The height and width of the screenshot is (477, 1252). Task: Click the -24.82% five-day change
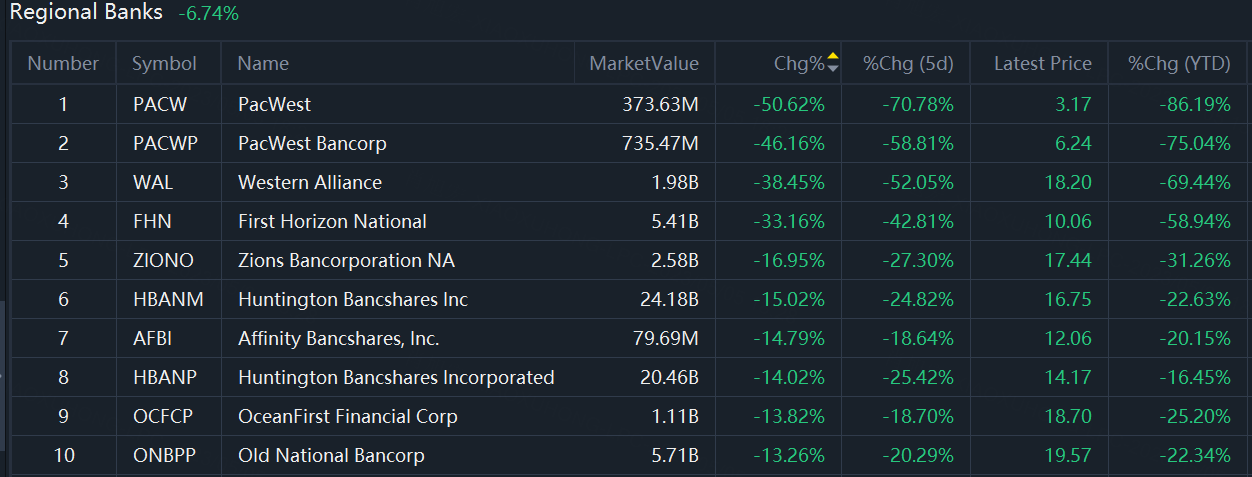(x=918, y=299)
